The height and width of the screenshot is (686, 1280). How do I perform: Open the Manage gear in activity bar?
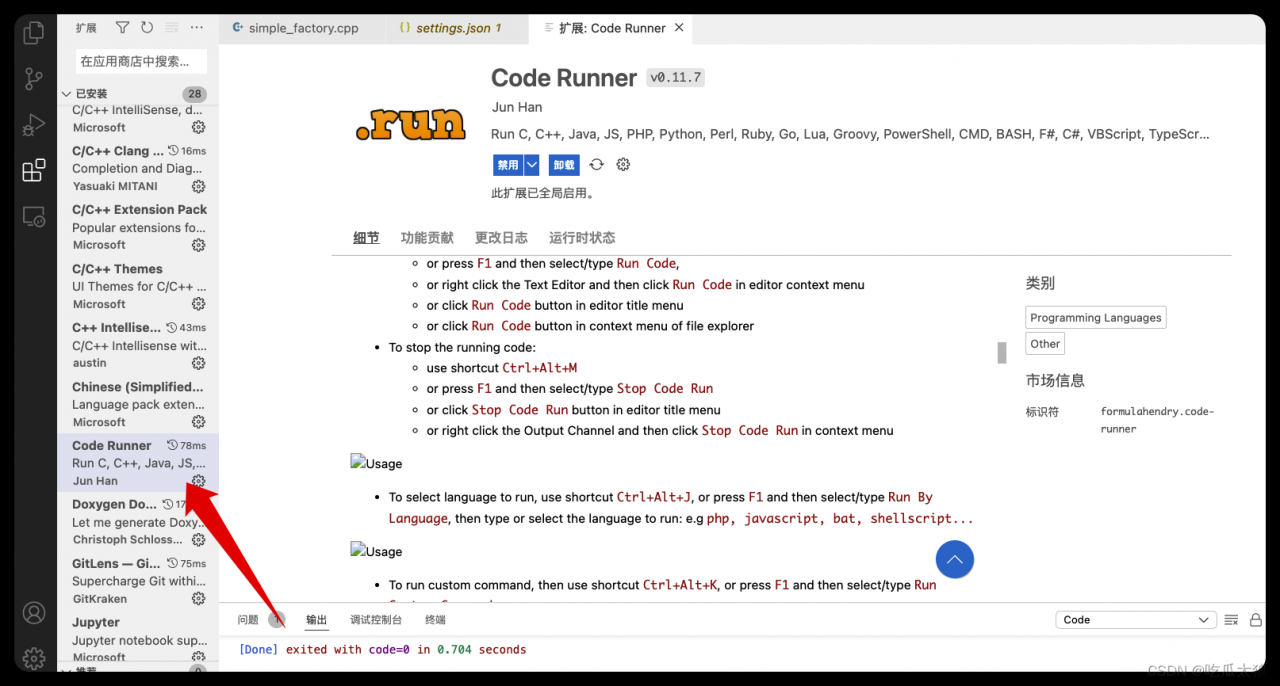click(34, 657)
